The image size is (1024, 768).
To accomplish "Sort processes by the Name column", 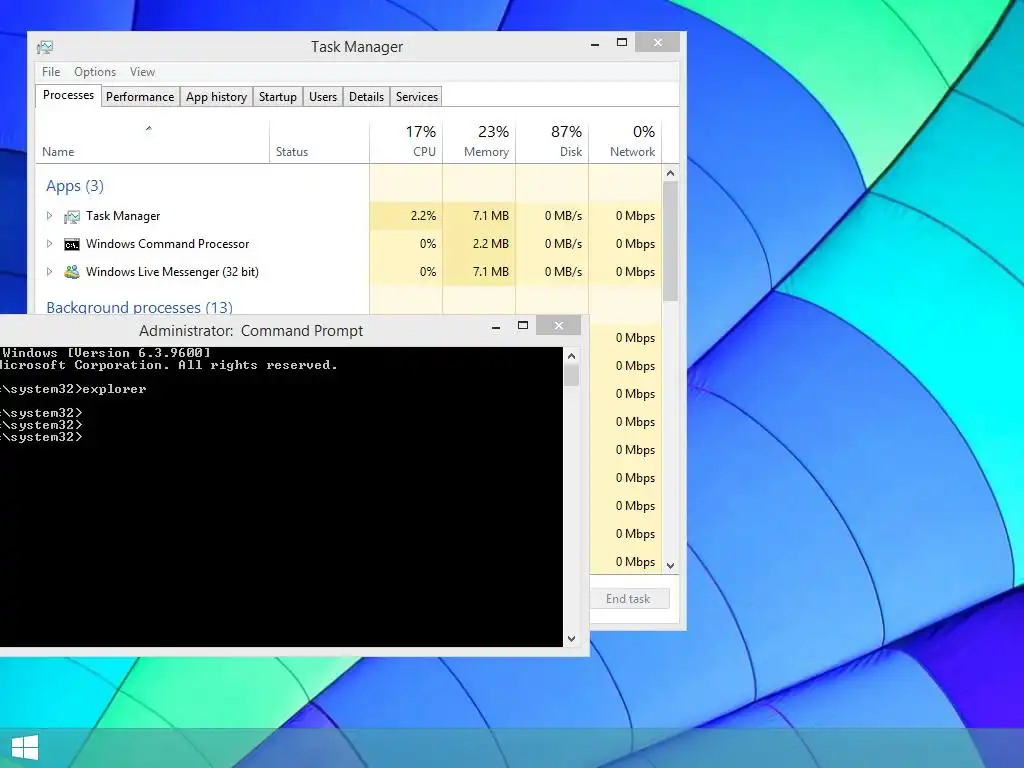I will (152, 142).
